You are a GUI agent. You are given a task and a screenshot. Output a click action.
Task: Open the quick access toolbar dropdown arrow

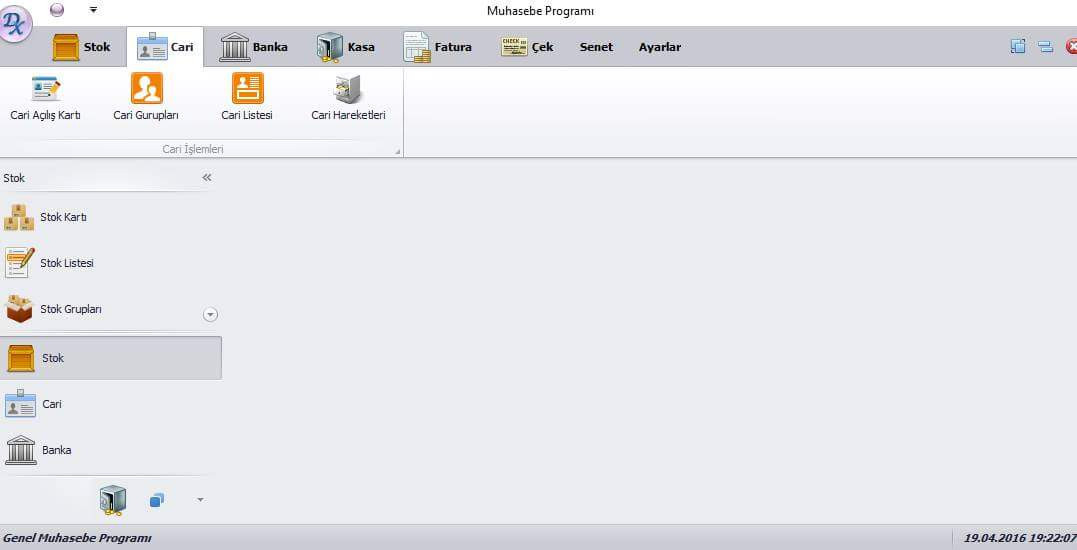tap(93, 10)
